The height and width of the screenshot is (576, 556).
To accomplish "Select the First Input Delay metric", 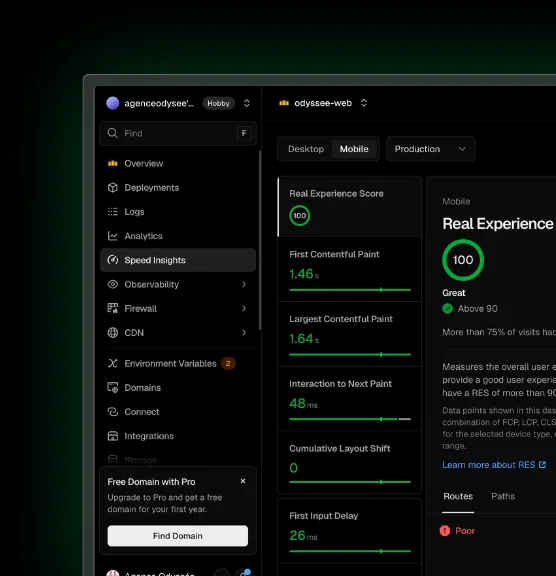I will tap(350, 531).
